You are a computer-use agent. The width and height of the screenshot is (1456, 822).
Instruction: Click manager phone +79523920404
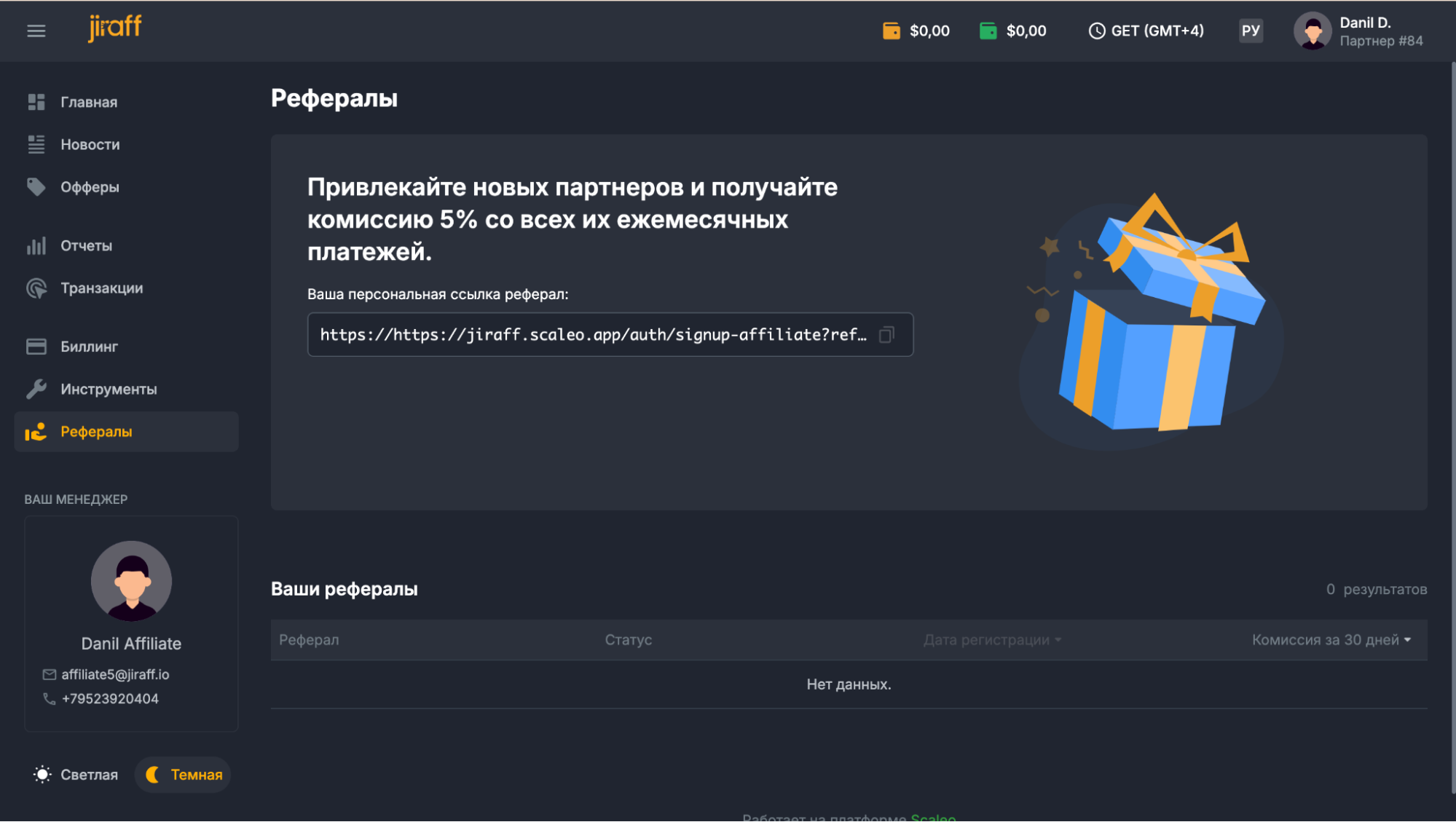click(x=110, y=699)
